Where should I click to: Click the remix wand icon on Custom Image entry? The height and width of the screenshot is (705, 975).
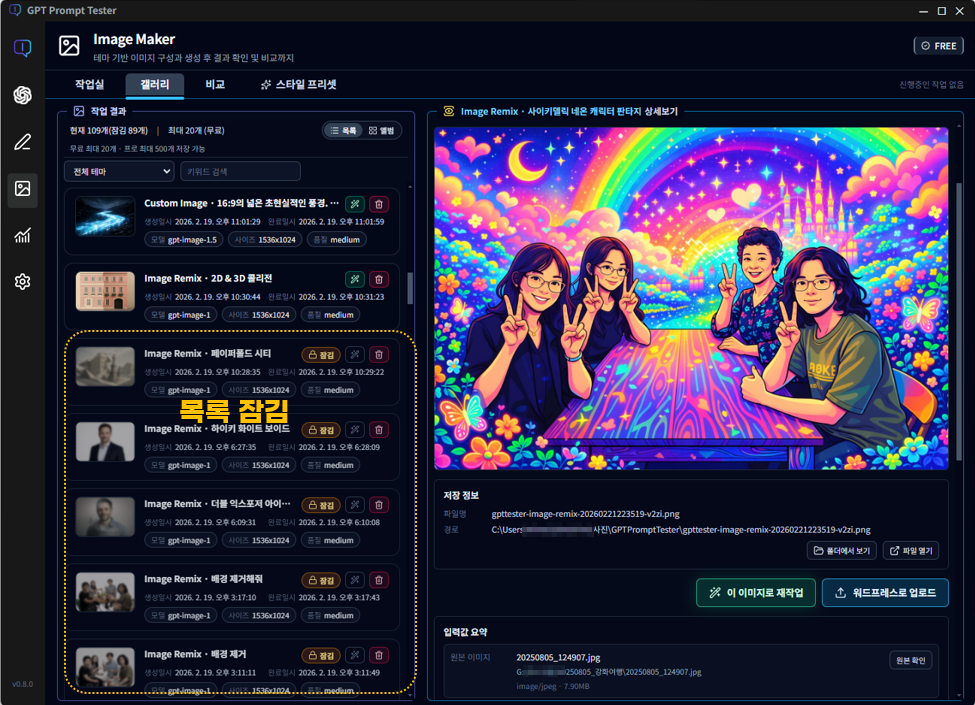(355, 203)
